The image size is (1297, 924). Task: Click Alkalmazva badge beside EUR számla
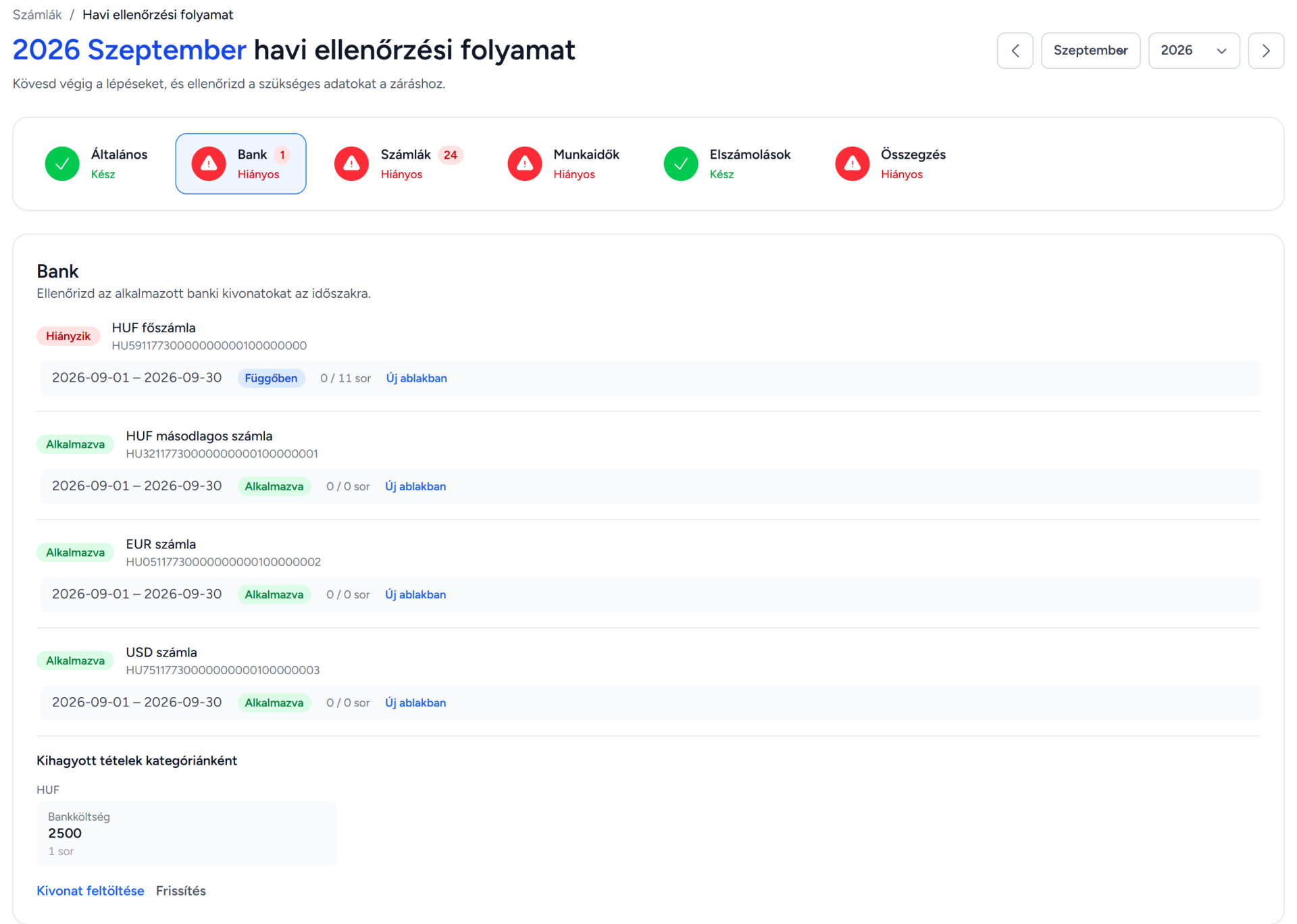pos(75,553)
